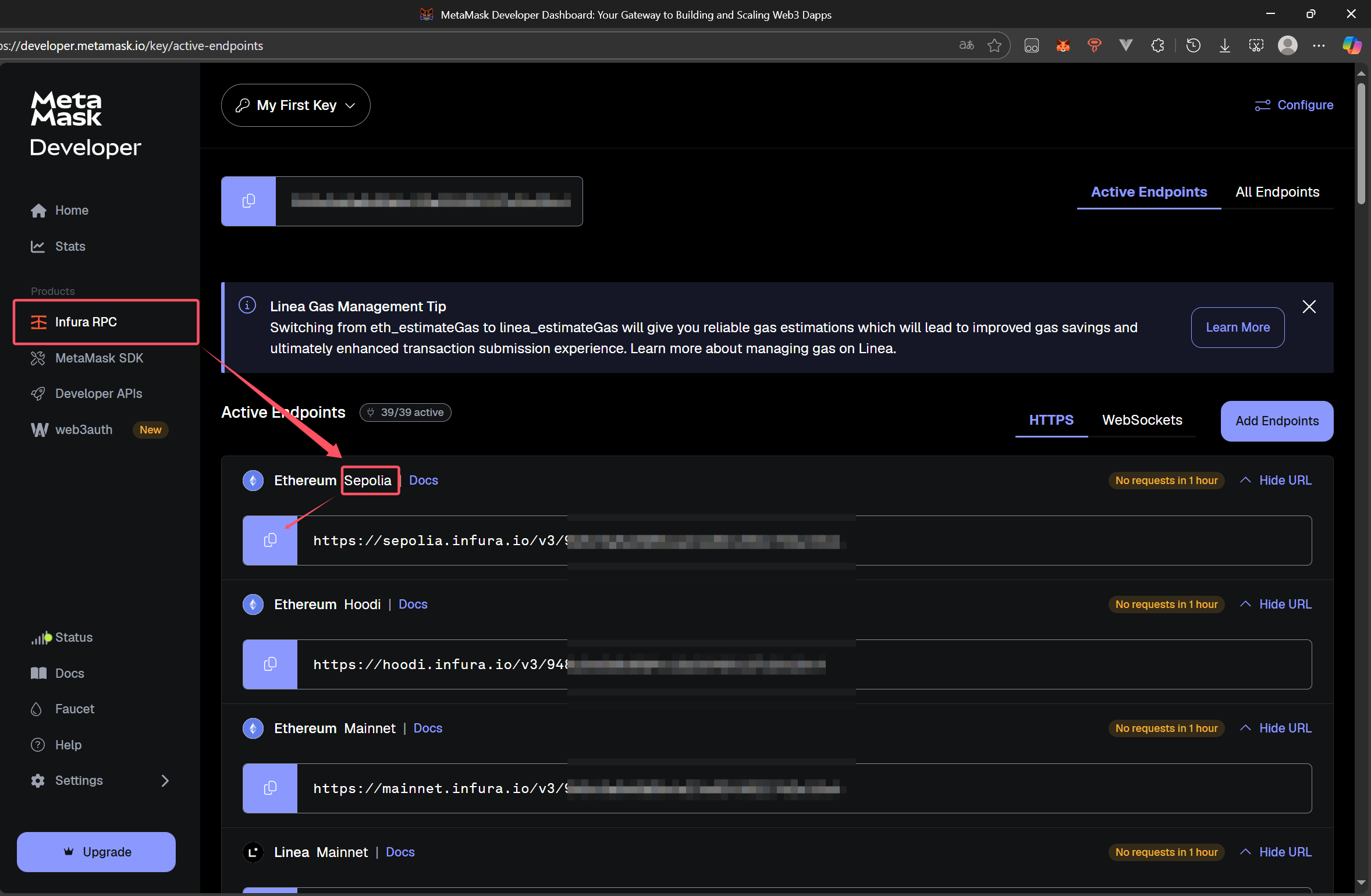Open Faucet from the sidebar
This screenshot has width=1371, height=896.
[74, 709]
